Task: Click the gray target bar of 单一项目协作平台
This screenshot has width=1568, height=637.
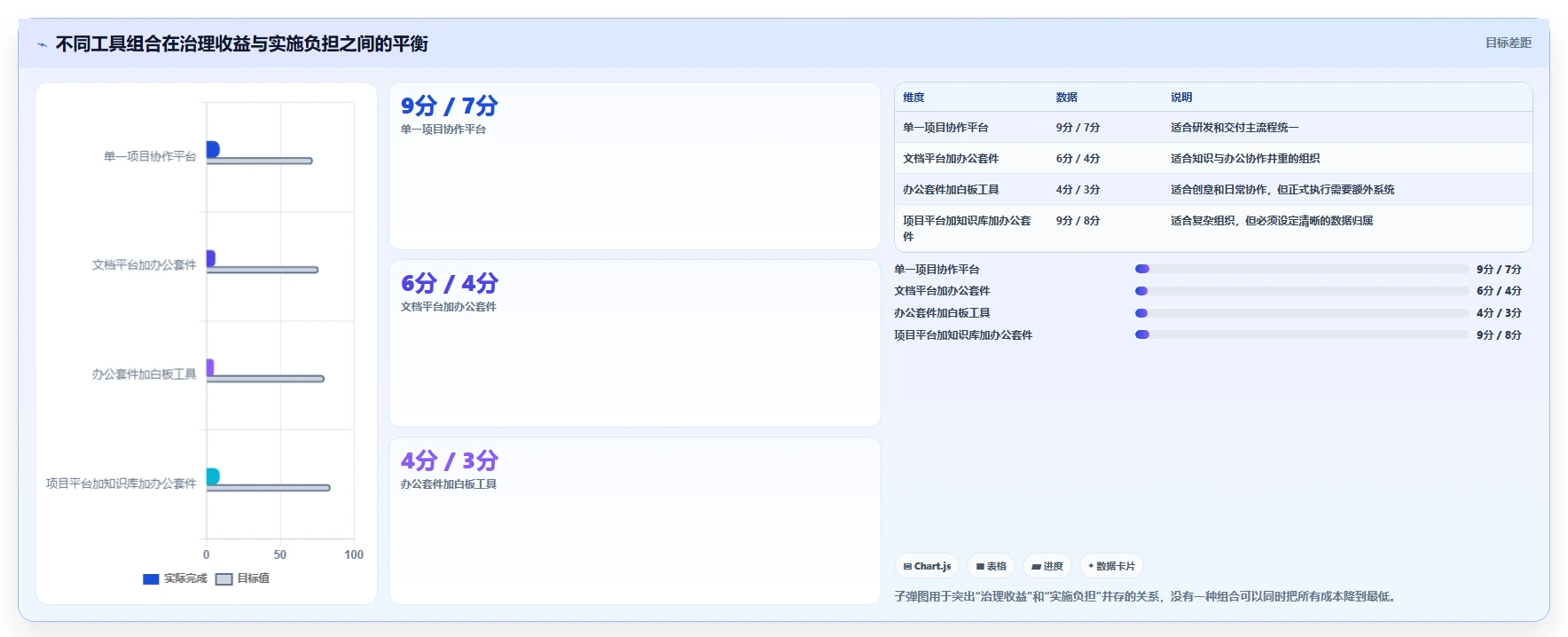Action: (x=259, y=161)
